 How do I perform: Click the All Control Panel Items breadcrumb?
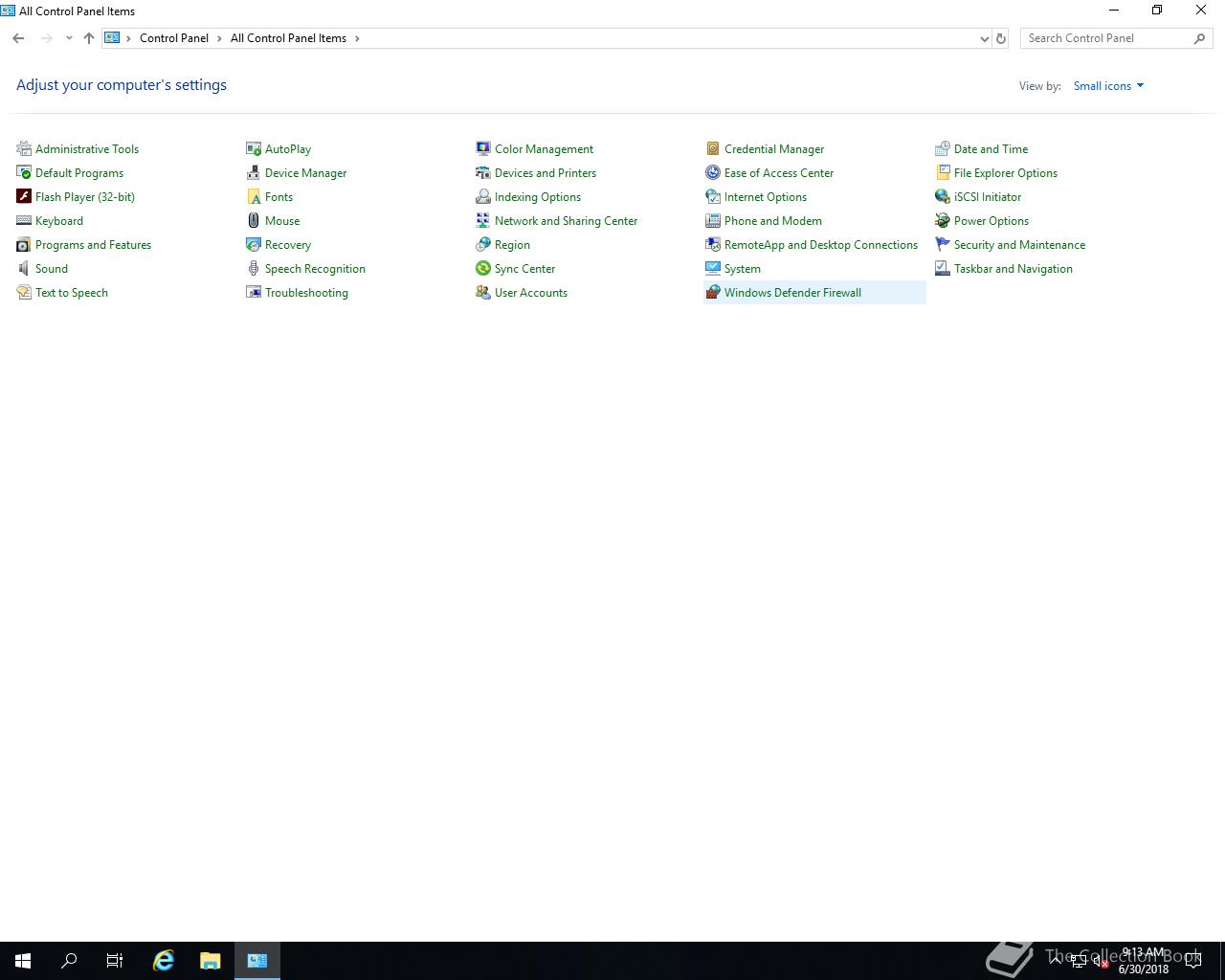click(x=288, y=38)
